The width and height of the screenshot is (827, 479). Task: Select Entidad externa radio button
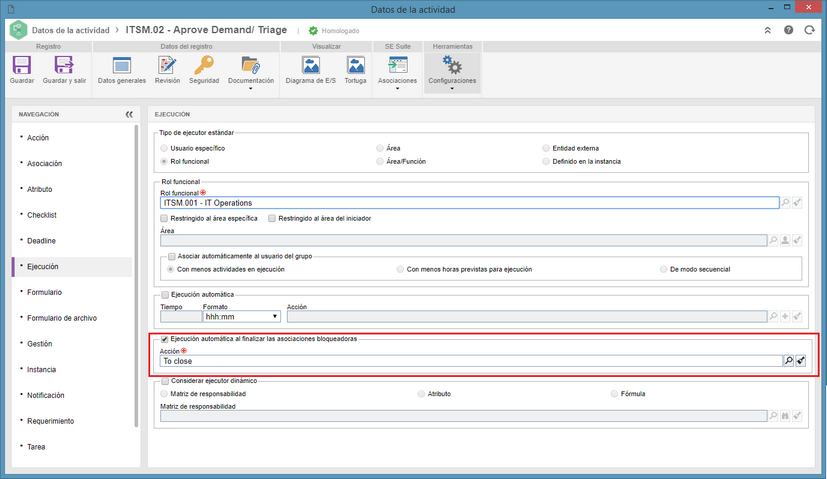pyautogui.click(x=546, y=148)
